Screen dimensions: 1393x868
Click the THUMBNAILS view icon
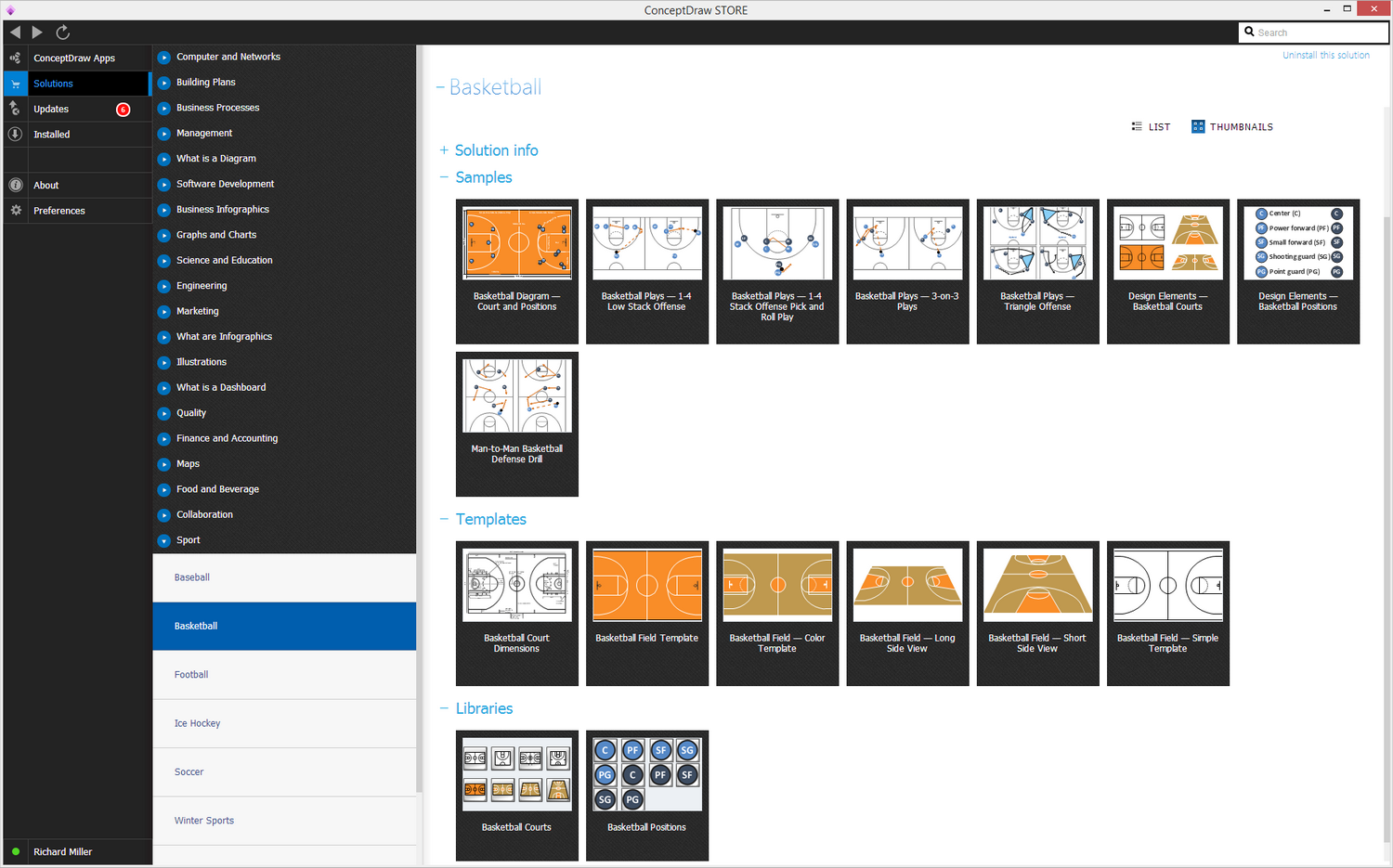[1198, 126]
